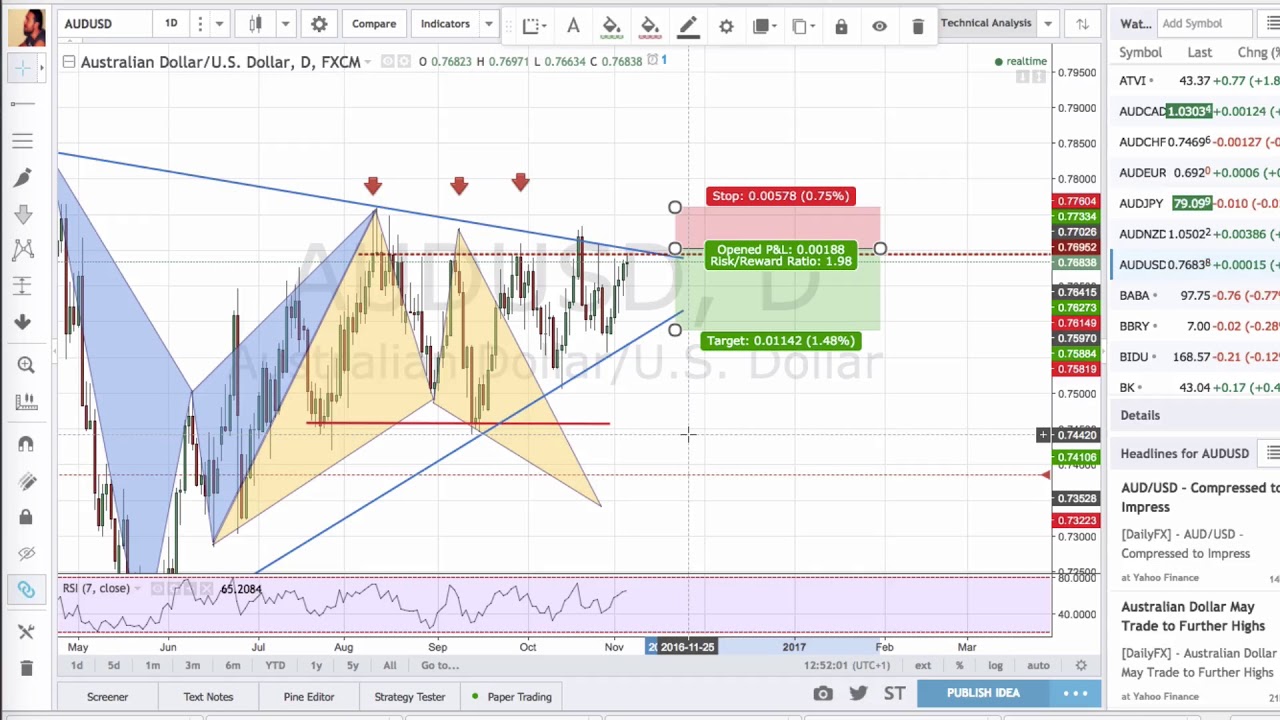
Task: Hide the selected drawing via the eye icon
Action: pos(879,25)
